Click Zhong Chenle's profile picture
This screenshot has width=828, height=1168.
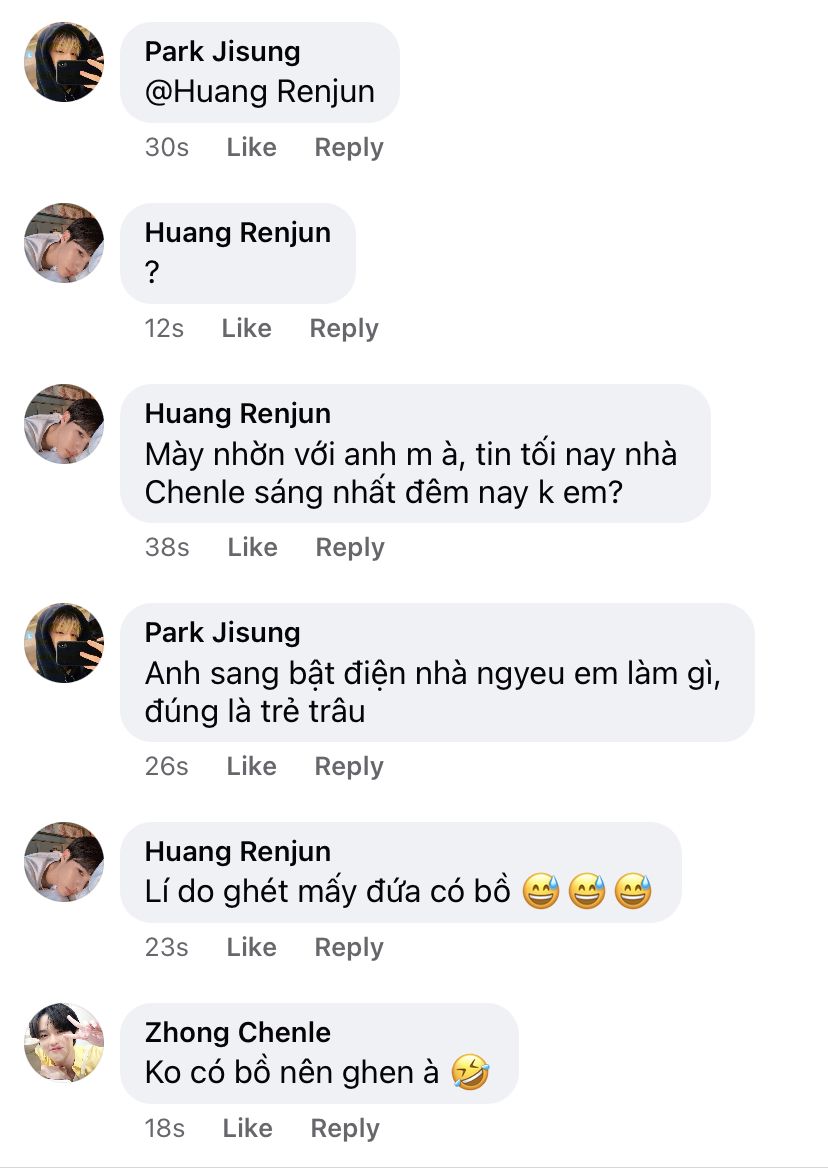(x=64, y=1043)
